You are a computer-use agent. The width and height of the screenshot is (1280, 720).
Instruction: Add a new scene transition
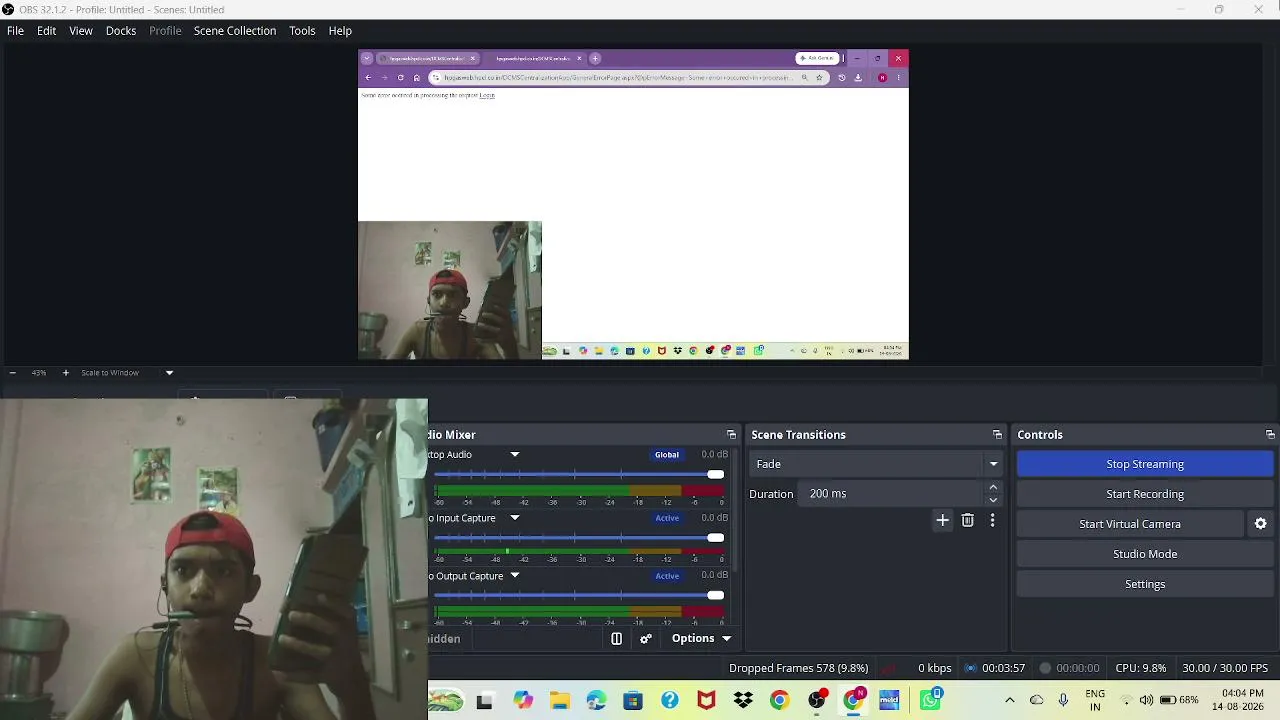point(942,520)
